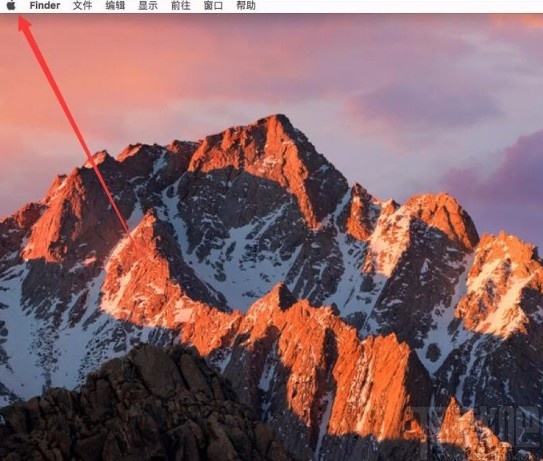Open the 文件 menu
The height and width of the screenshot is (461, 543).
pyautogui.click(x=82, y=6)
